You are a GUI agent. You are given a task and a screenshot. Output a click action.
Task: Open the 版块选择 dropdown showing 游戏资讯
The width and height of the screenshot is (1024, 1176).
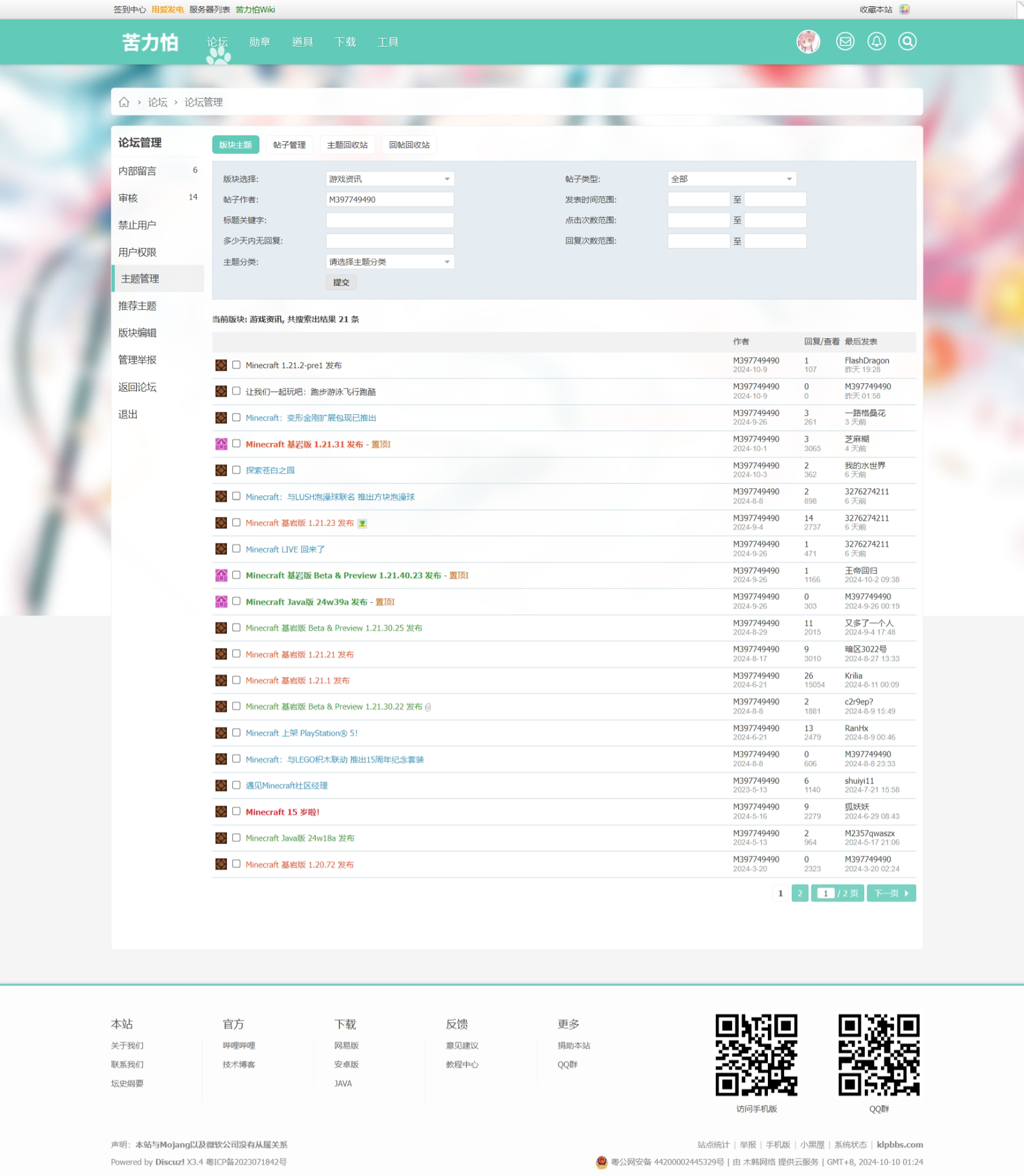pos(390,179)
